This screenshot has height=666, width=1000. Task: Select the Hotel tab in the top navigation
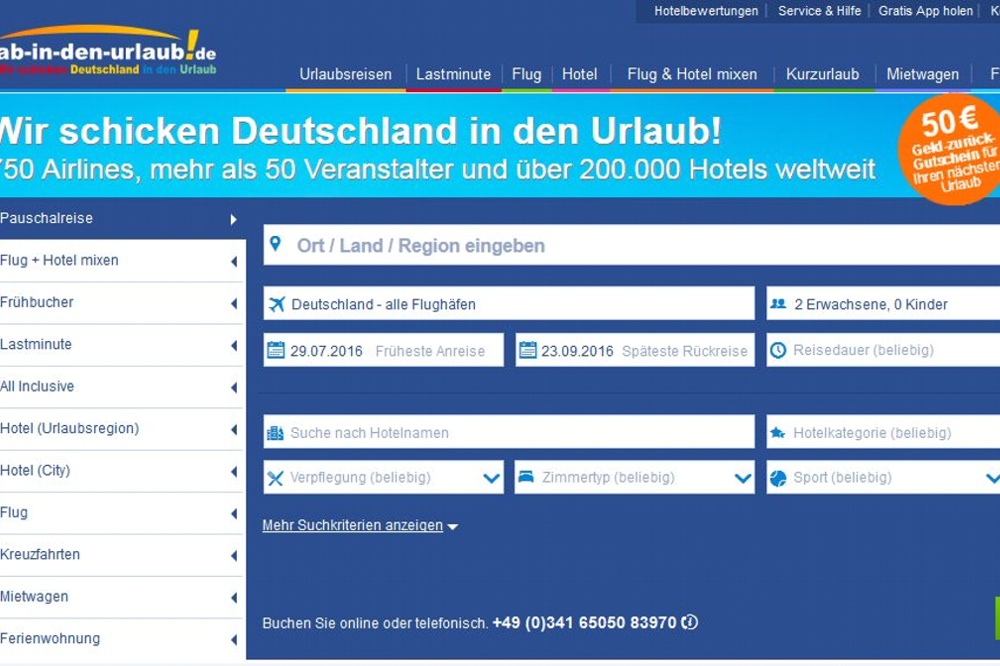579,73
